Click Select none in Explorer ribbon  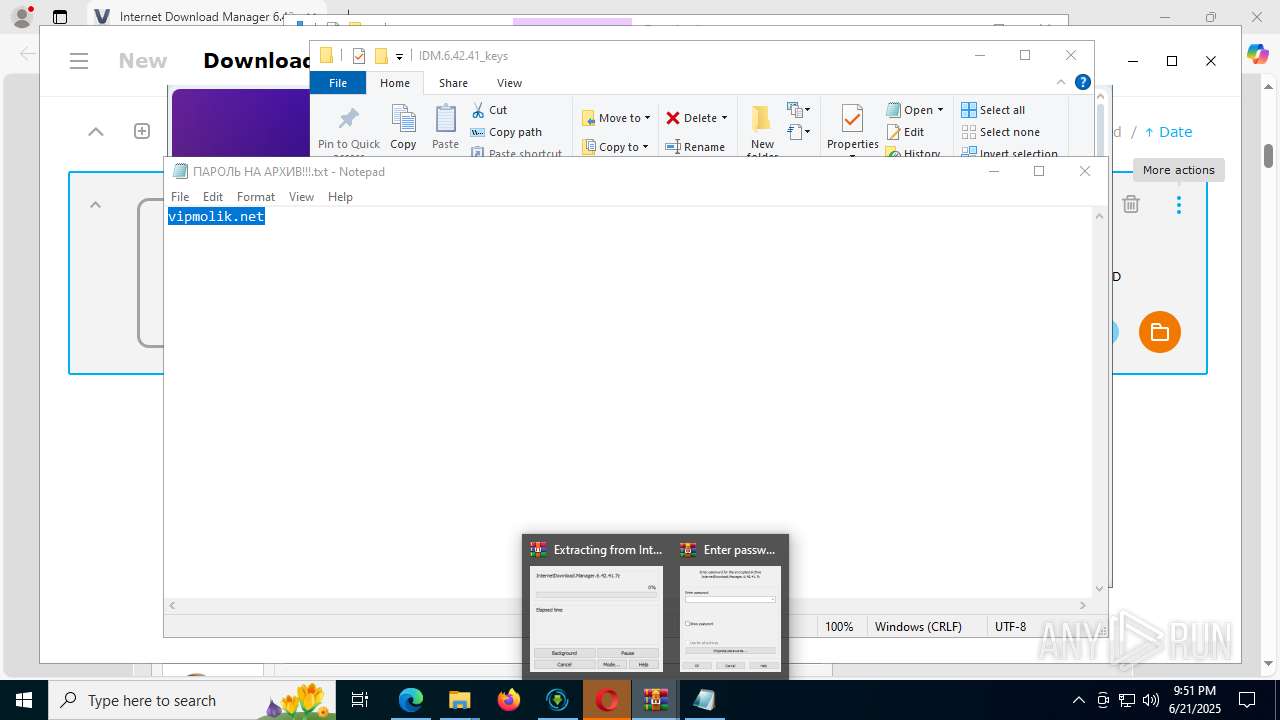coord(1000,132)
